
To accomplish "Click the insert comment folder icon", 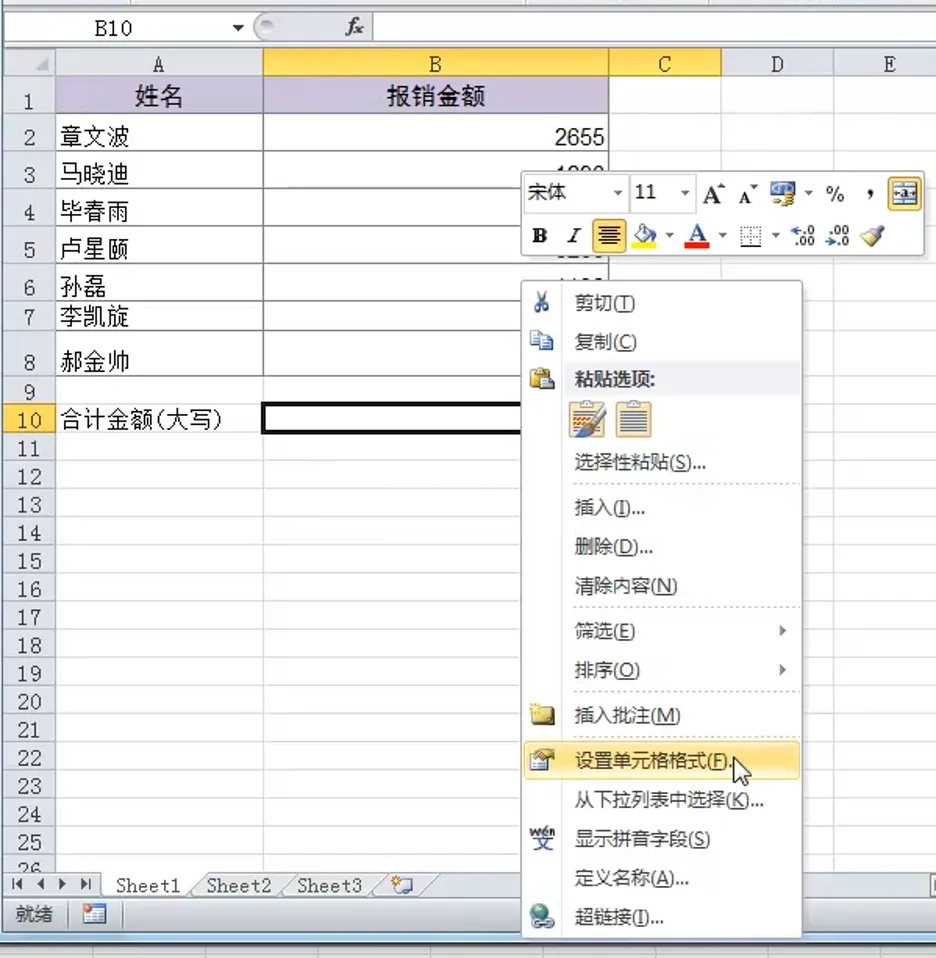I will (x=542, y=714).
